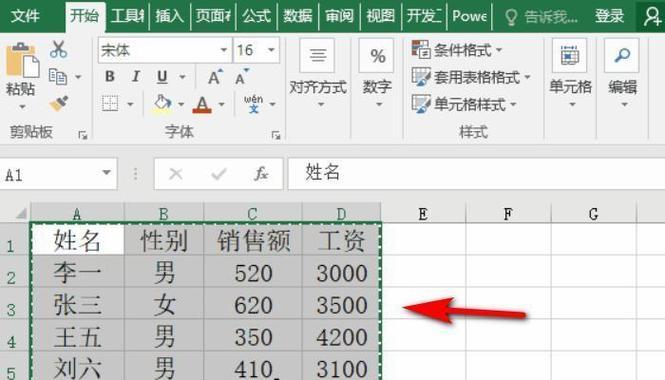Viewport: 665px width, 380px height.
Task: Cut selection with the scissors icon
Action: [x=59, y=49]
